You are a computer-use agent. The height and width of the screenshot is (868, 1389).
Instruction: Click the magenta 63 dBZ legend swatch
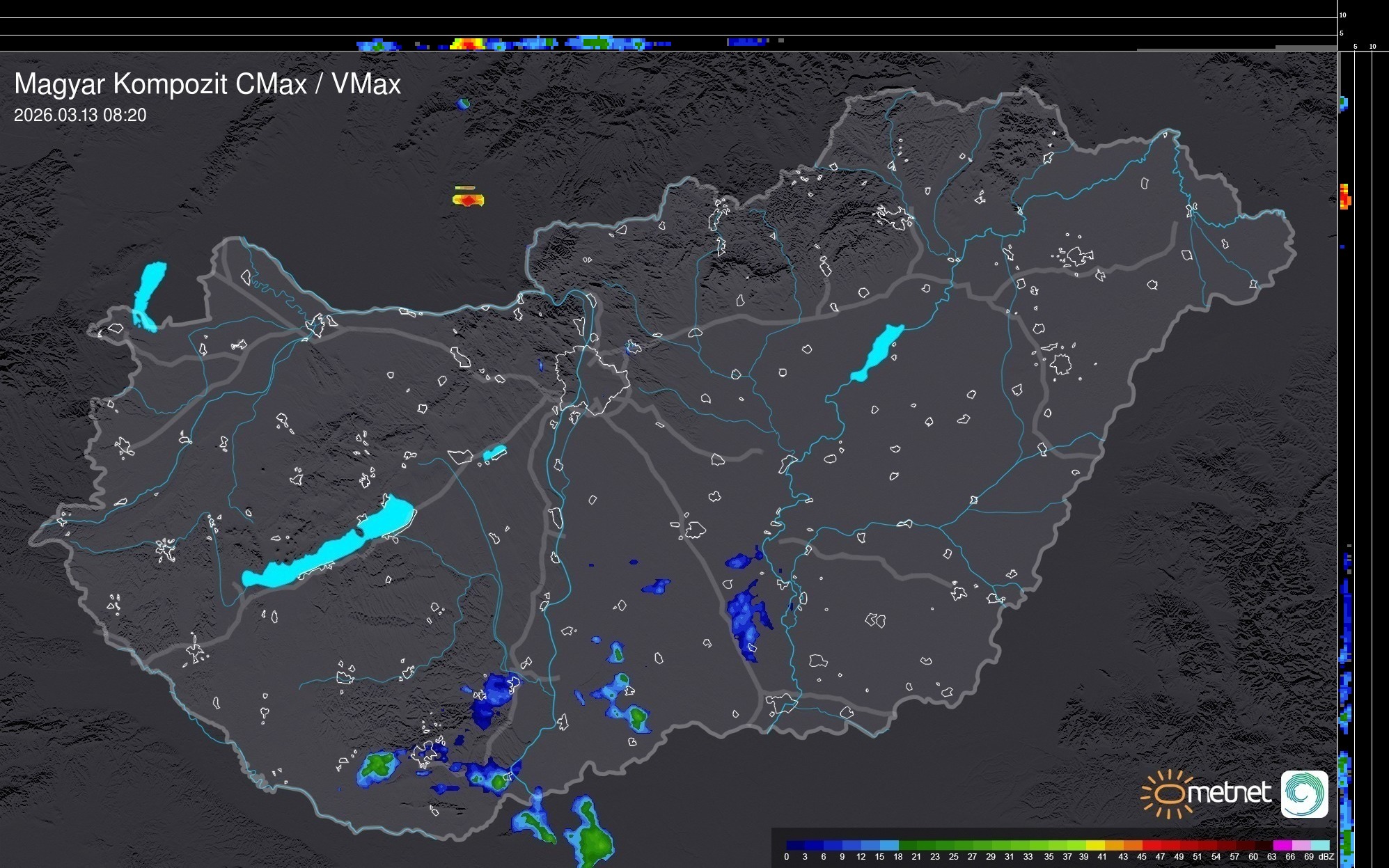click(x=1282, y=845)
